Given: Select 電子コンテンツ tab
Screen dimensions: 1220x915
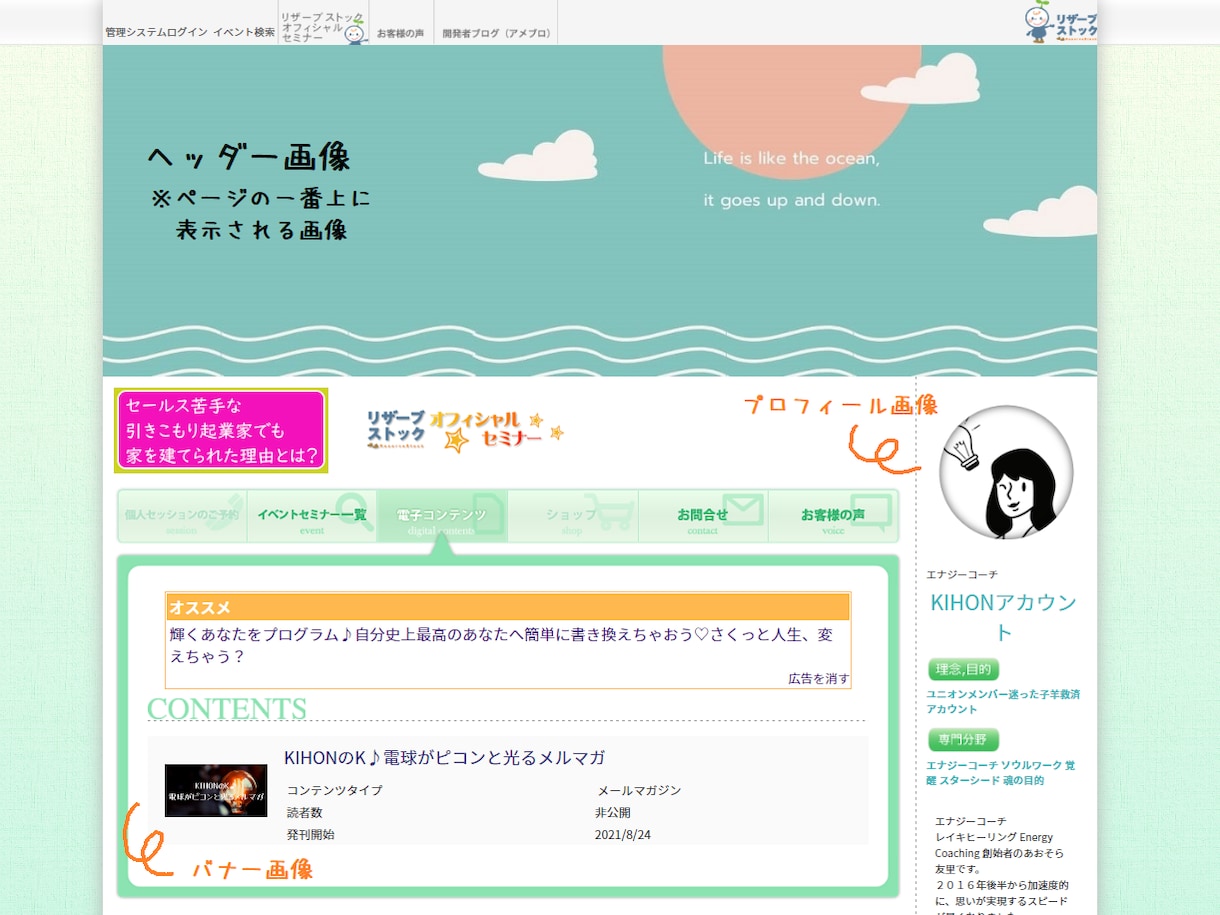Looking at the screenshot, I should (x=442, y=516).
